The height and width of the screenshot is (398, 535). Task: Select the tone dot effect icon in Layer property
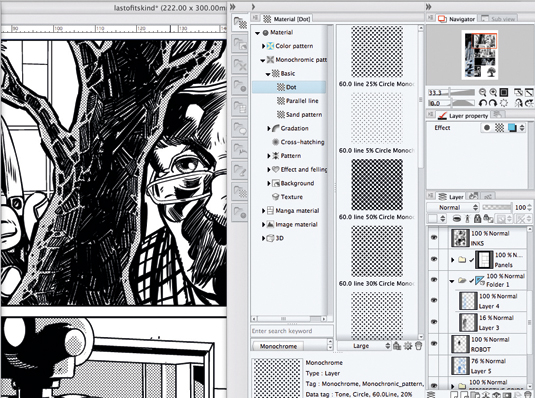(500, 128)
